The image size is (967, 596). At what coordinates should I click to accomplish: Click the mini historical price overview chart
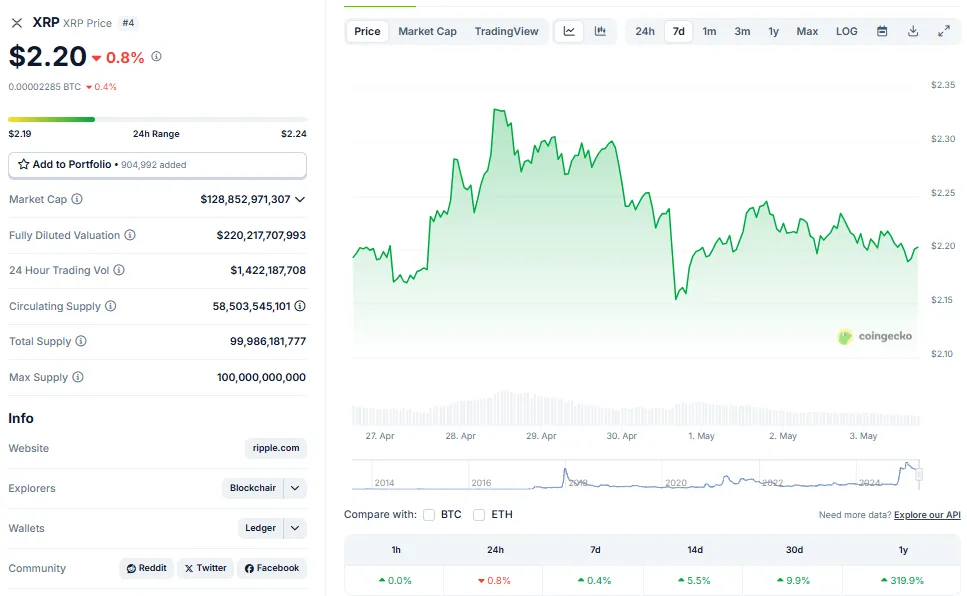pos(636,474)
